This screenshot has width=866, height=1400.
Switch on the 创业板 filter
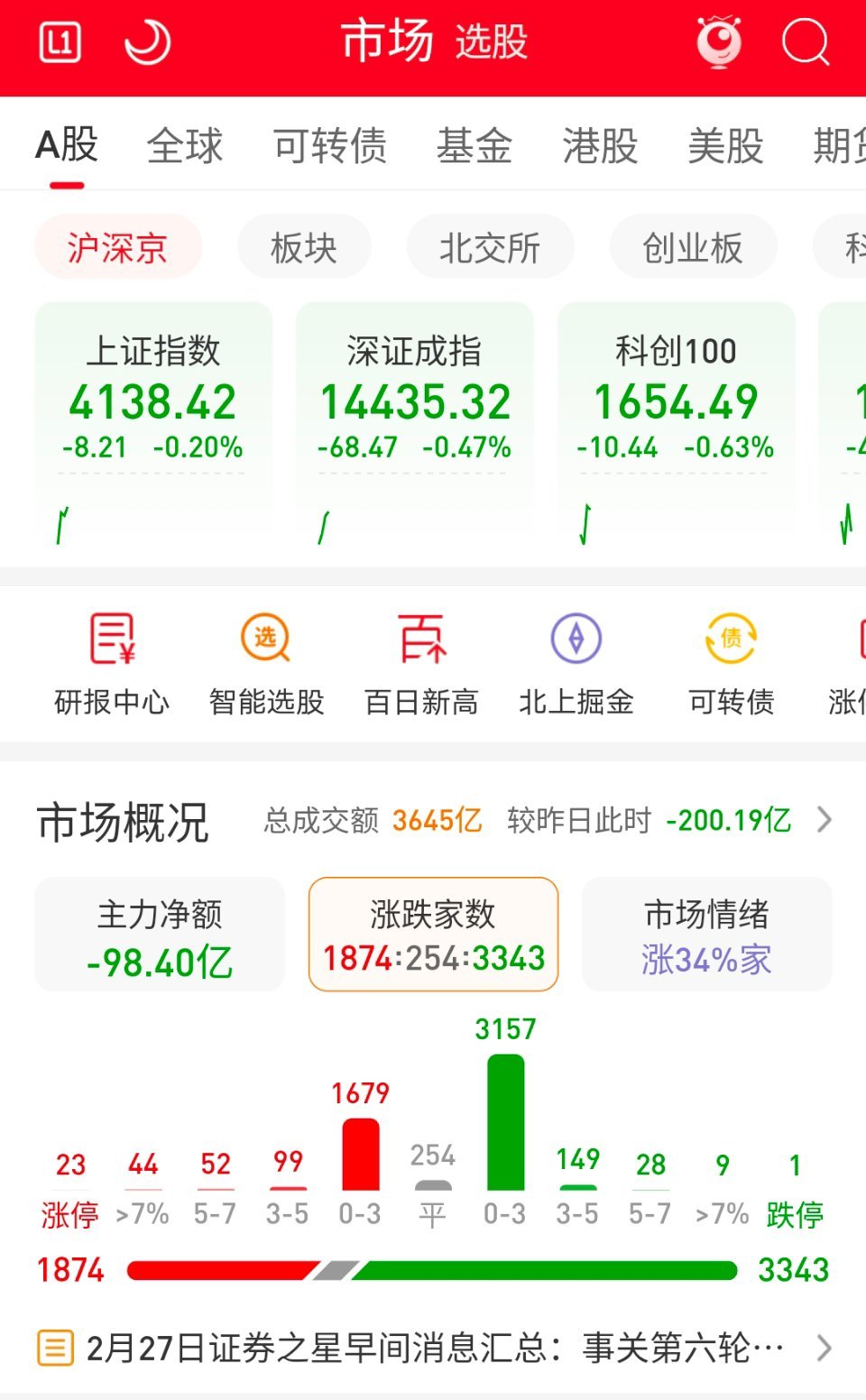(693, 247)
